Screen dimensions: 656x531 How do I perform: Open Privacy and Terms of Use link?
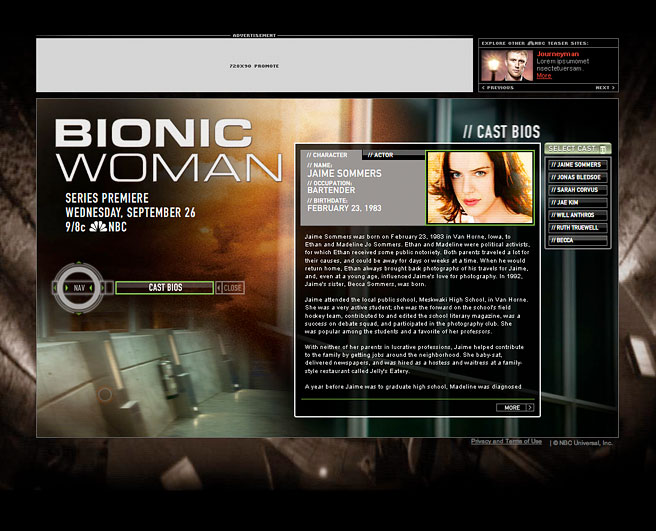506,441
